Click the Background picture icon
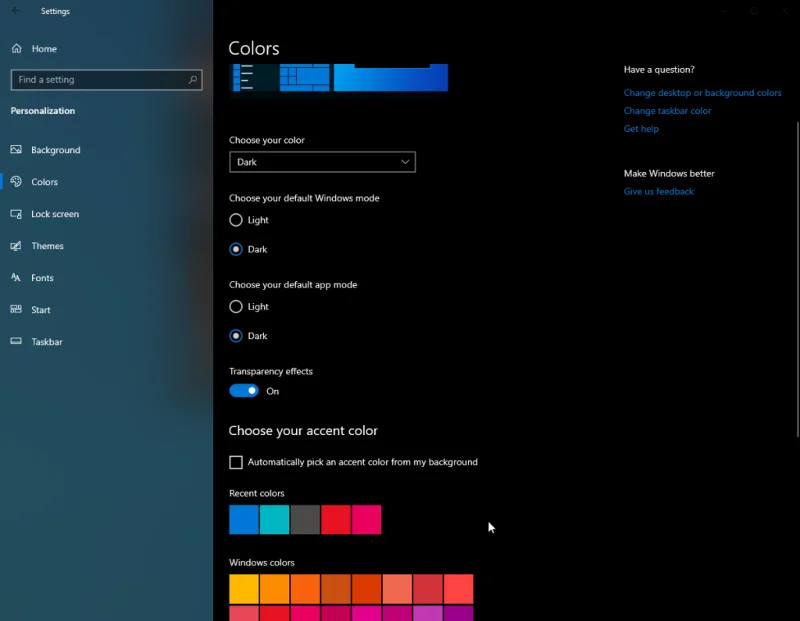The image size is (800, 621). pyautogui.click(x=16, y=150)
